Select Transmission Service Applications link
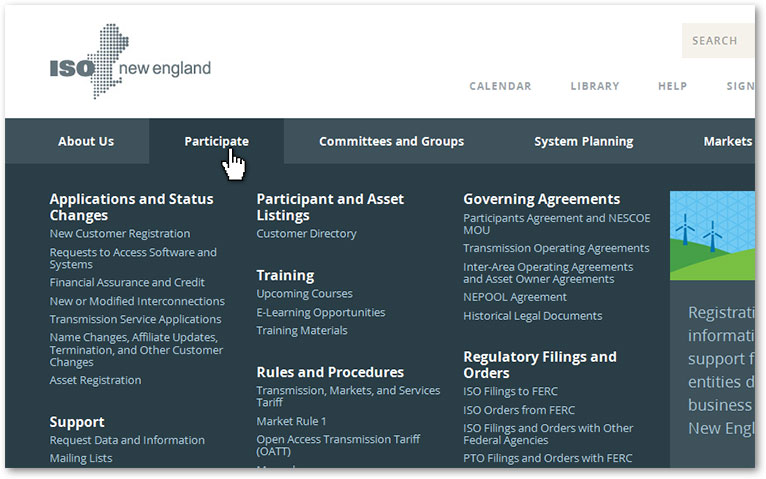 [135, 319]
